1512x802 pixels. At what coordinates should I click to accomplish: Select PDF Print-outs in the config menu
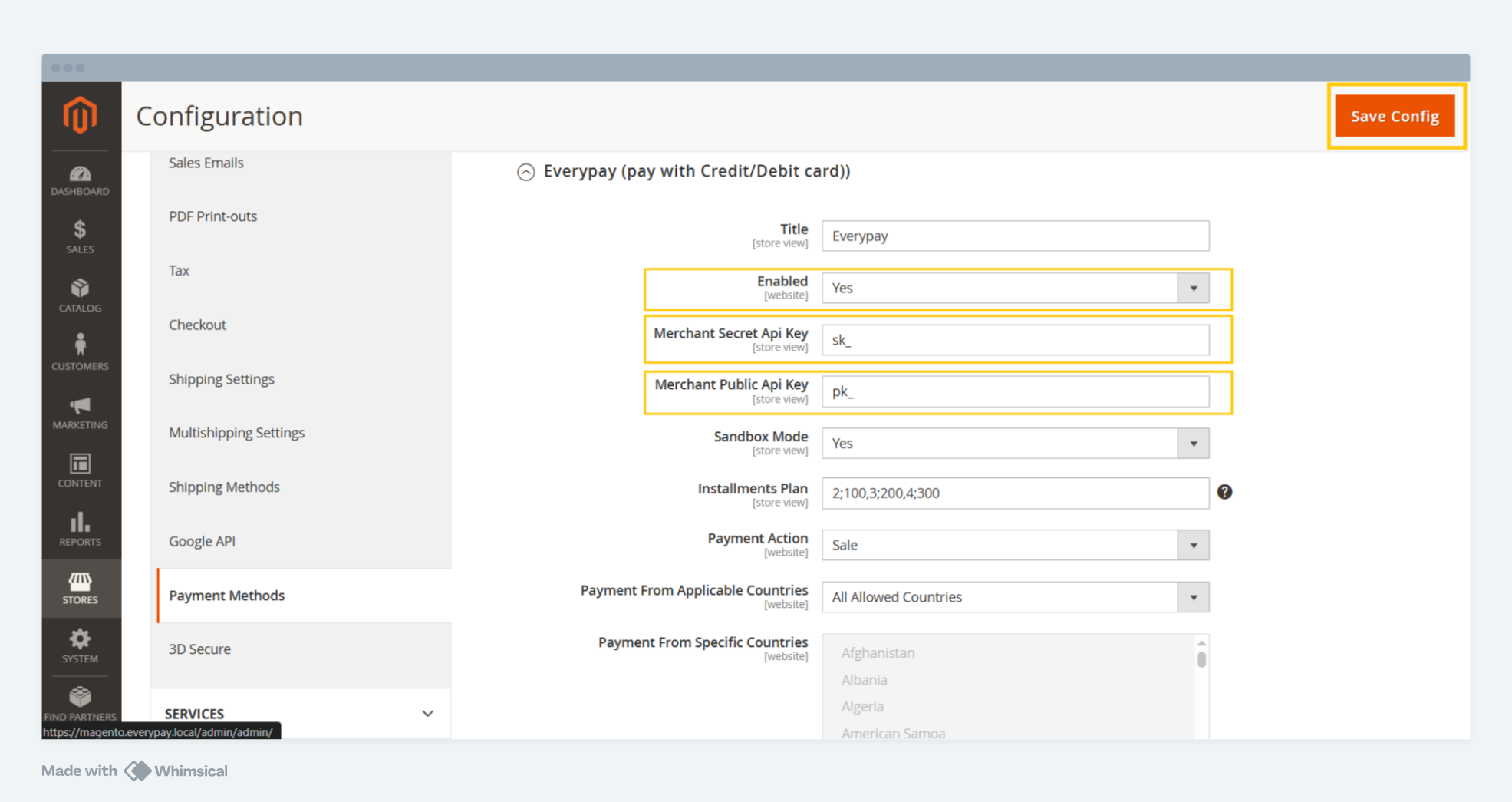[x=212, y=216]
